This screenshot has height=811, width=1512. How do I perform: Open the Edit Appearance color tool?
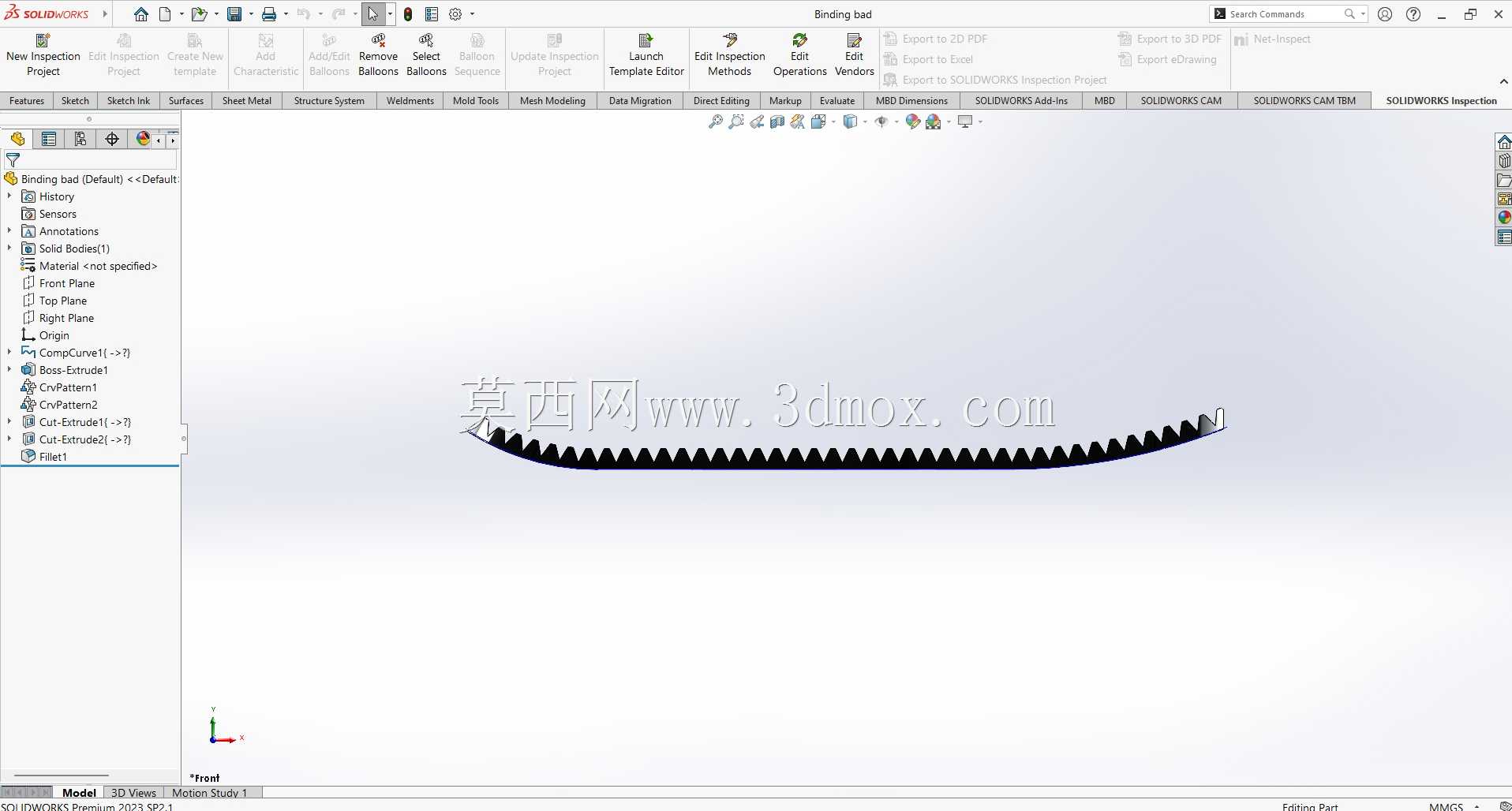913,121
